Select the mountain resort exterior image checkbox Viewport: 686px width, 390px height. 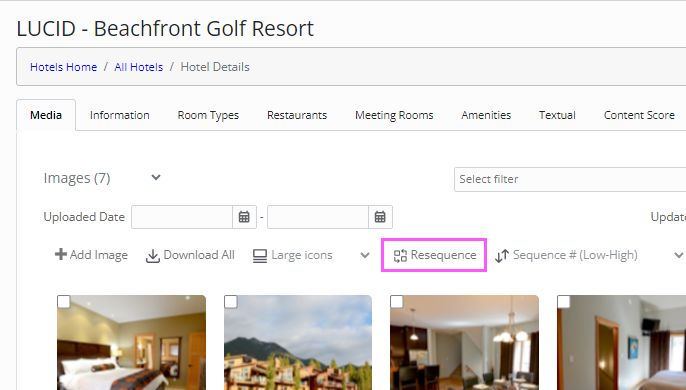tap(231, 302)
